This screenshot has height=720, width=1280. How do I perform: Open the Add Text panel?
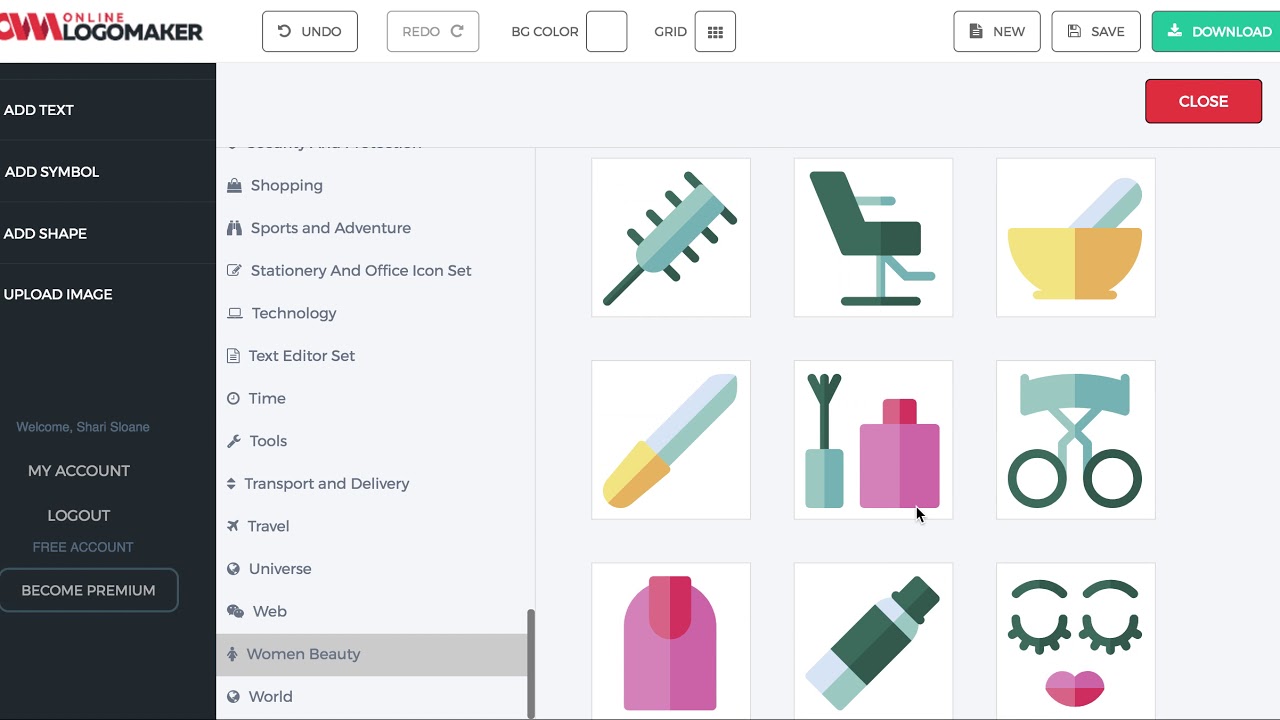[x=39, y=110]
